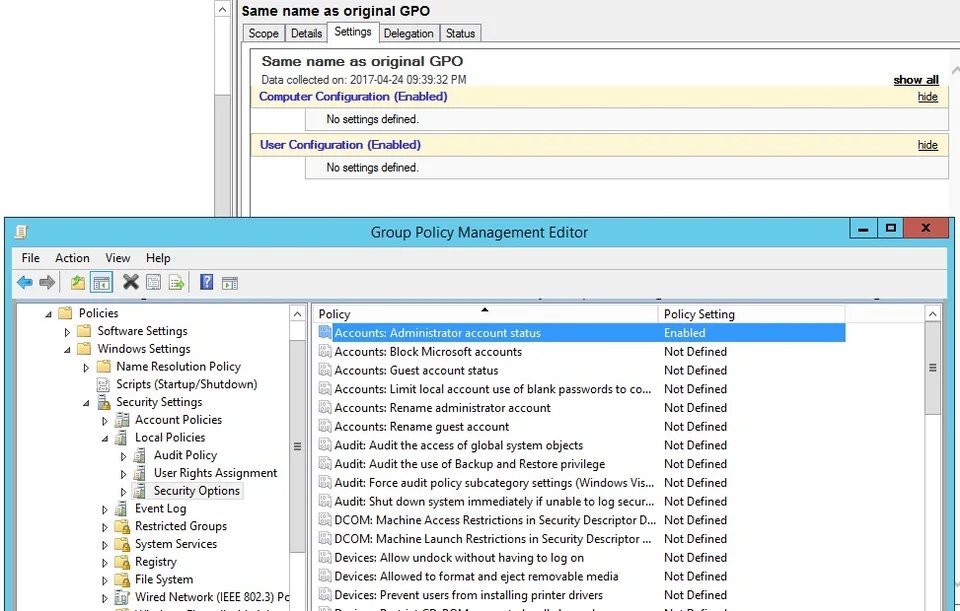The width and height of the screenshot is (960, 611).
Task: Click the policy list vertical scrollbar thumb
Action: click(x=932, y=369)
